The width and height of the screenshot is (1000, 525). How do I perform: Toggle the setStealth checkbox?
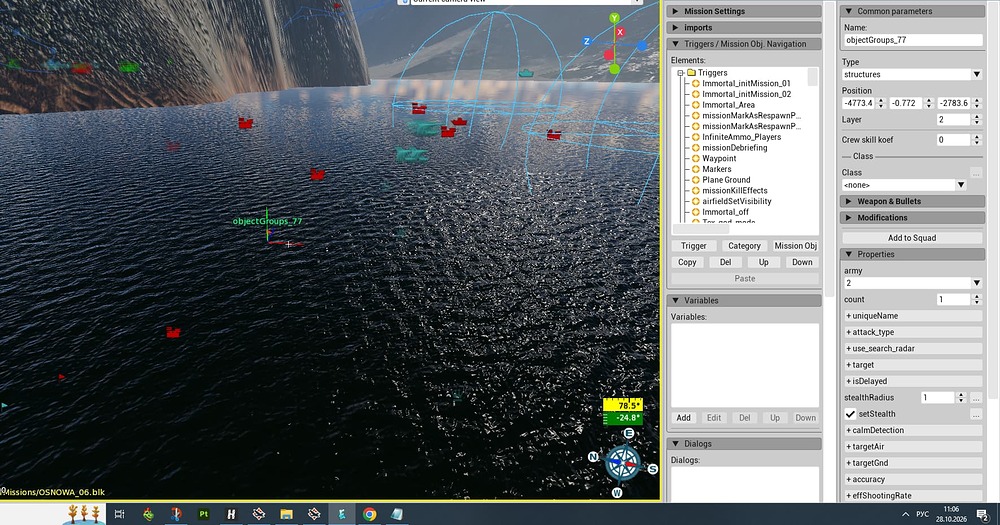[850, 414]
